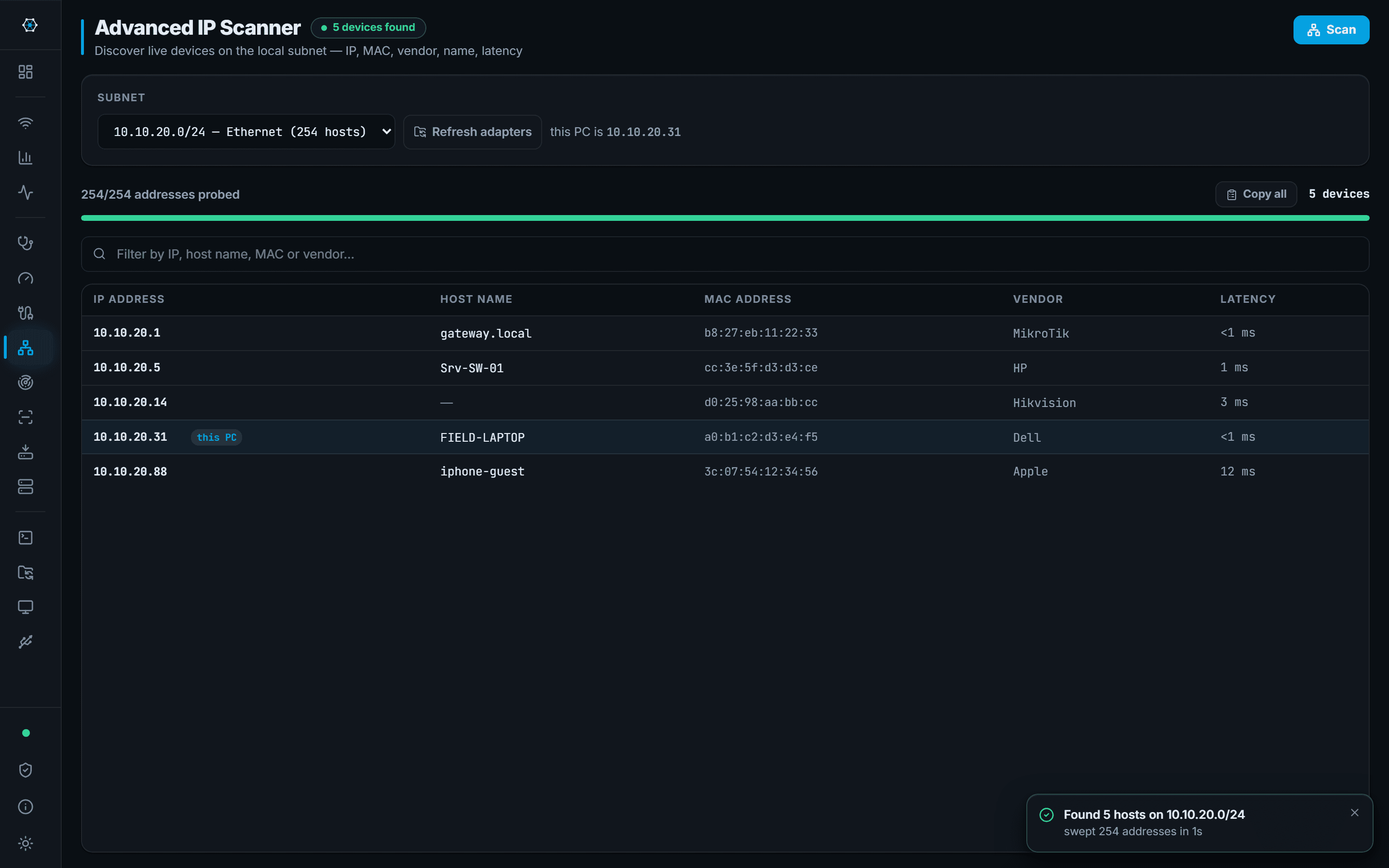Click the '5 devices found' badge

click(x=368, y=27)
